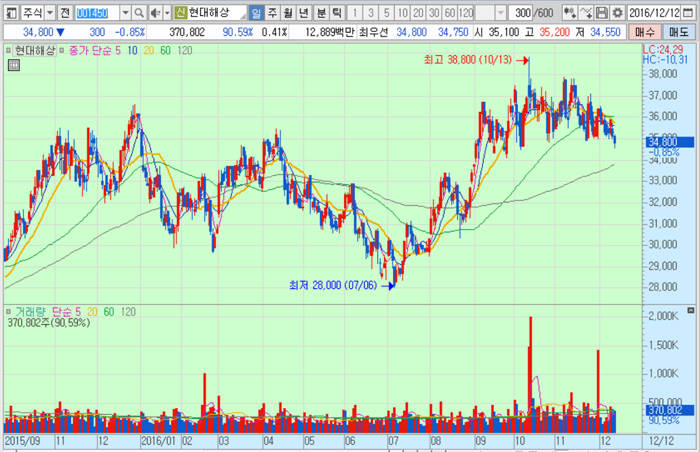Select the 분 (minute) chart tab
The width and height of the screenshot is (700, 452).
click(320, 13)
